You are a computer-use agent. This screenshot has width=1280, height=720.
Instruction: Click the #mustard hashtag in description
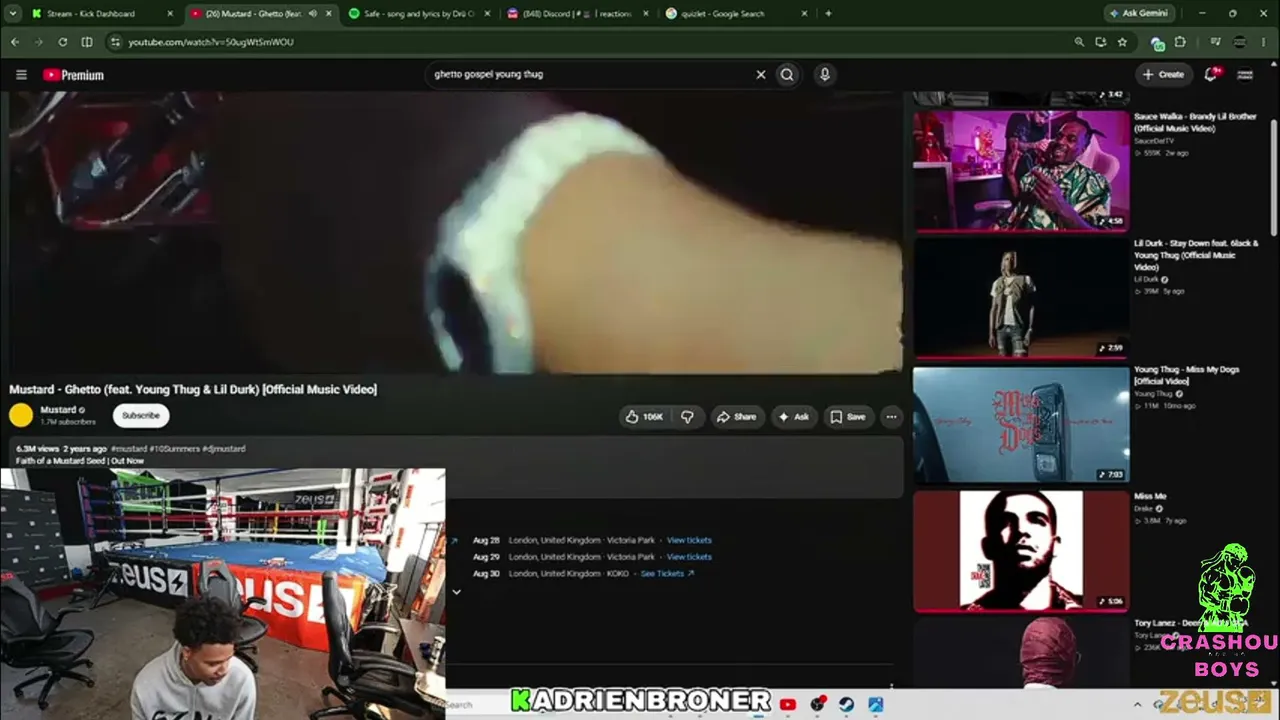[x=129, y=449]
